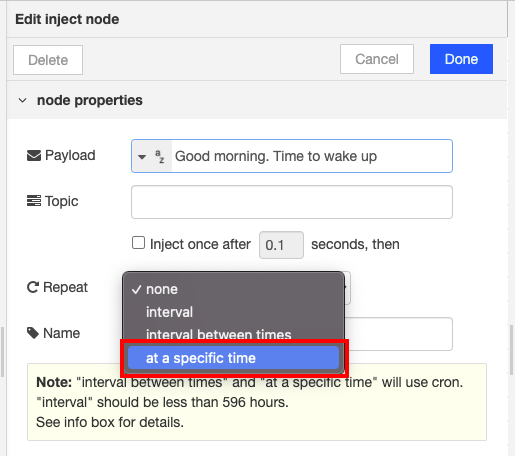This screenshot has height=456, width=515.
Task: Click the Topic list icon
Action: point(34,201)
